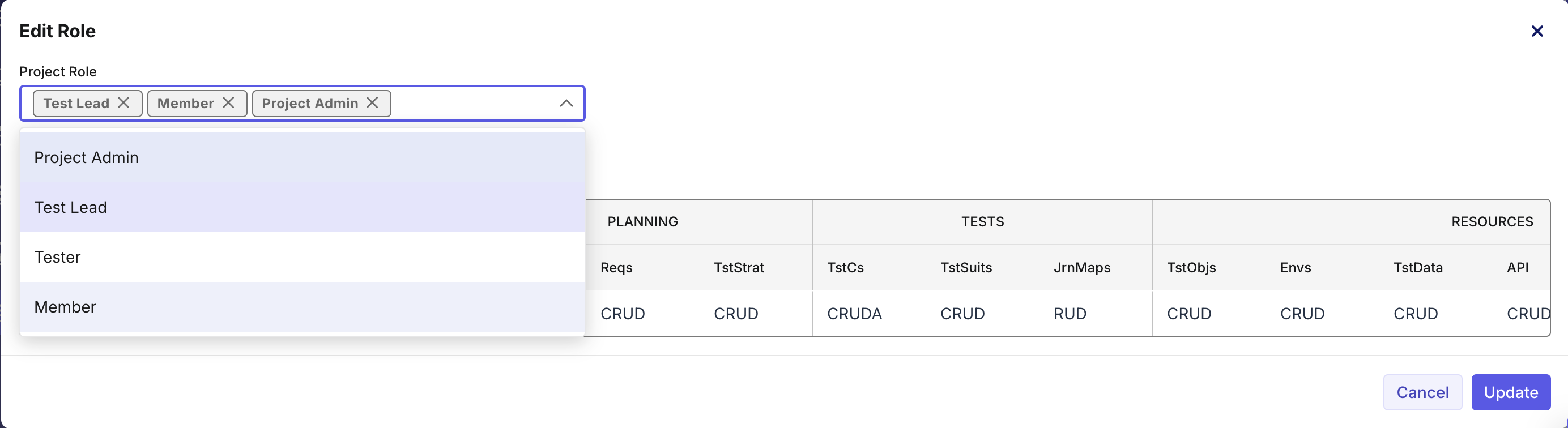Click the CRUDA permission cell

(854, 314)
